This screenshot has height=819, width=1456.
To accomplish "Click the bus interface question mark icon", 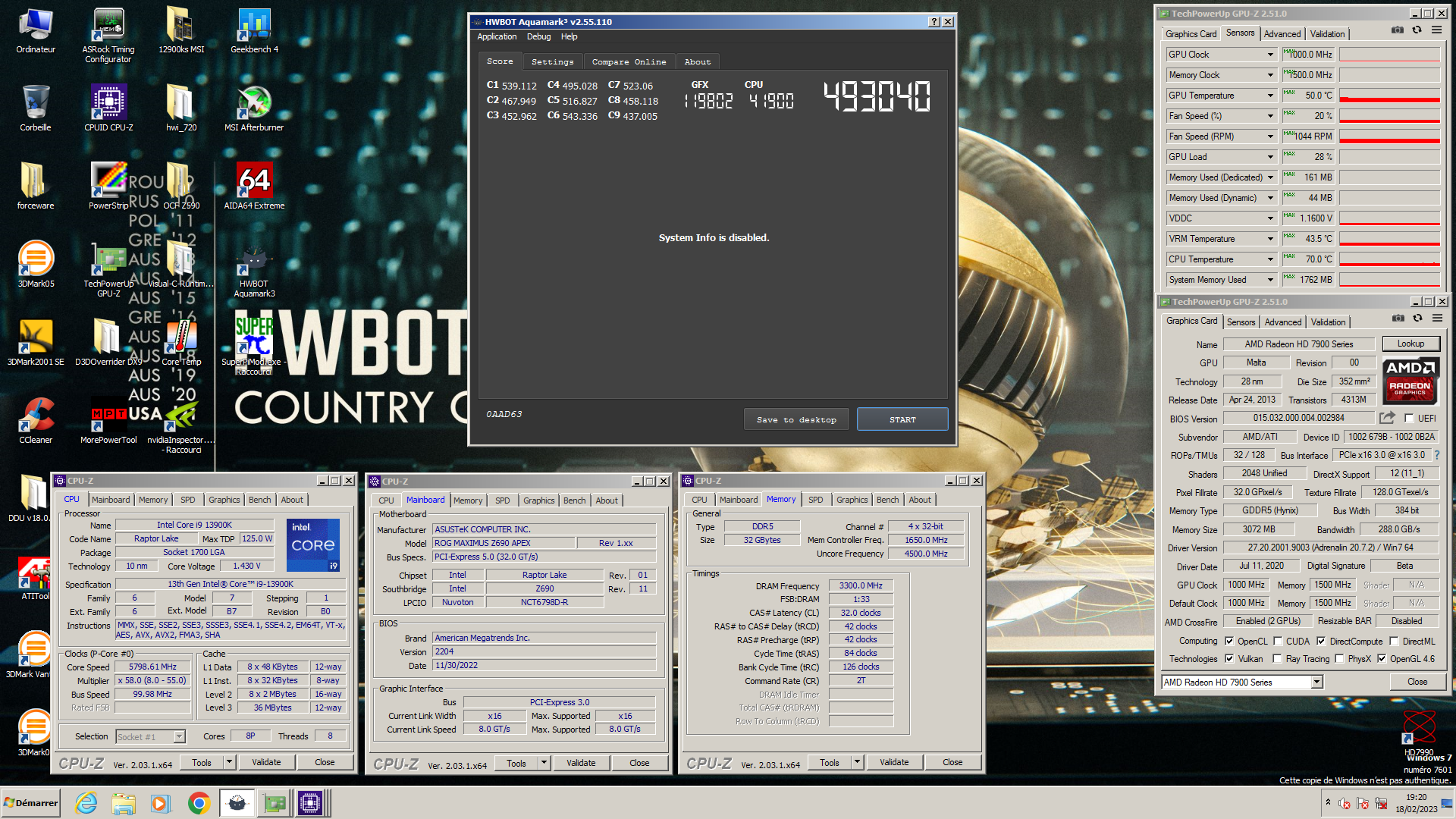I will click(1436, 455).
